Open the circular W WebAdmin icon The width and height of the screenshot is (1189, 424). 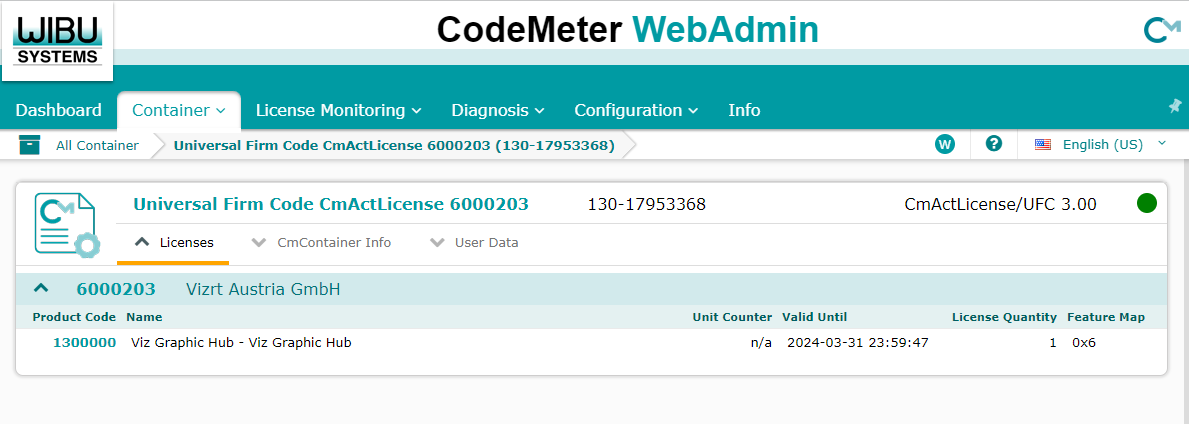[x=944, y=144]
